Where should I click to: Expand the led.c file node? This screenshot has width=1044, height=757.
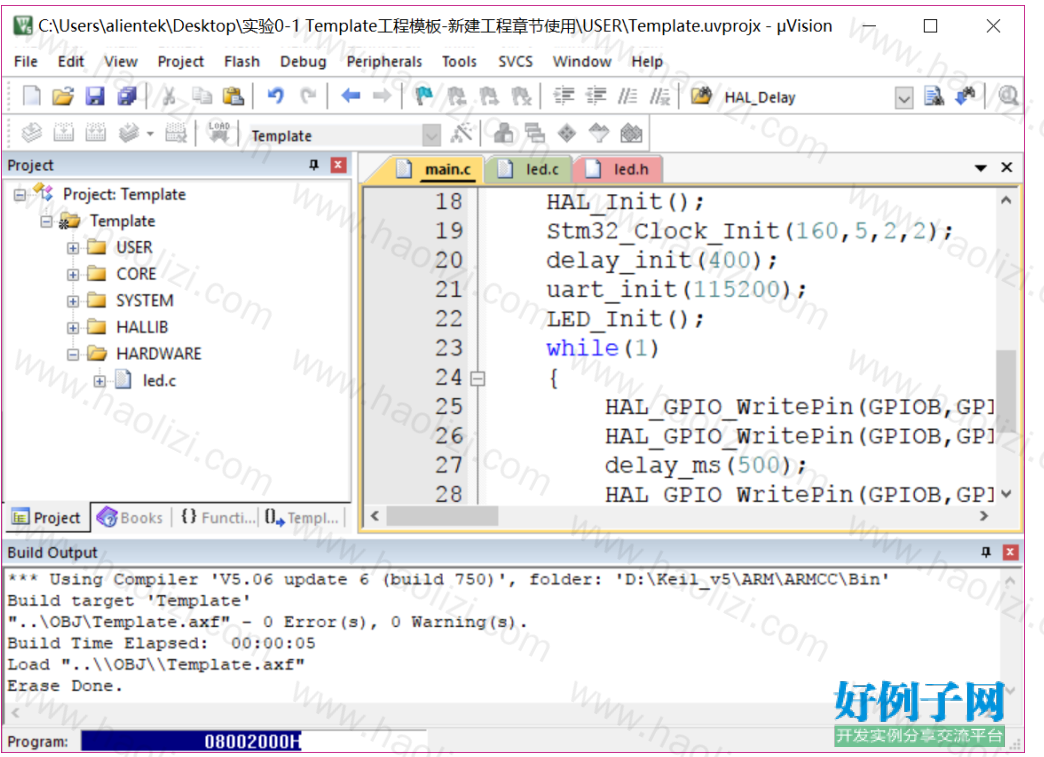point(100,381)
